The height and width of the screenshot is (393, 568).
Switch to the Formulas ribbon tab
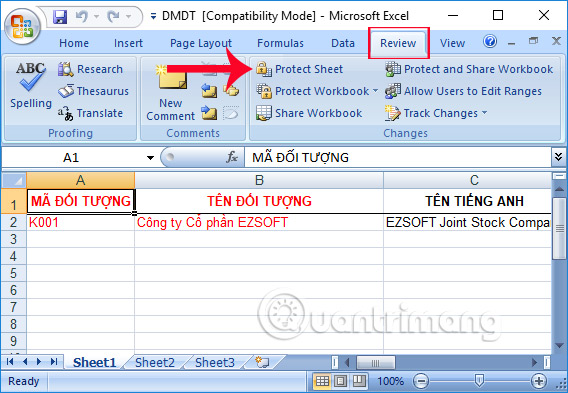(280, 43)
